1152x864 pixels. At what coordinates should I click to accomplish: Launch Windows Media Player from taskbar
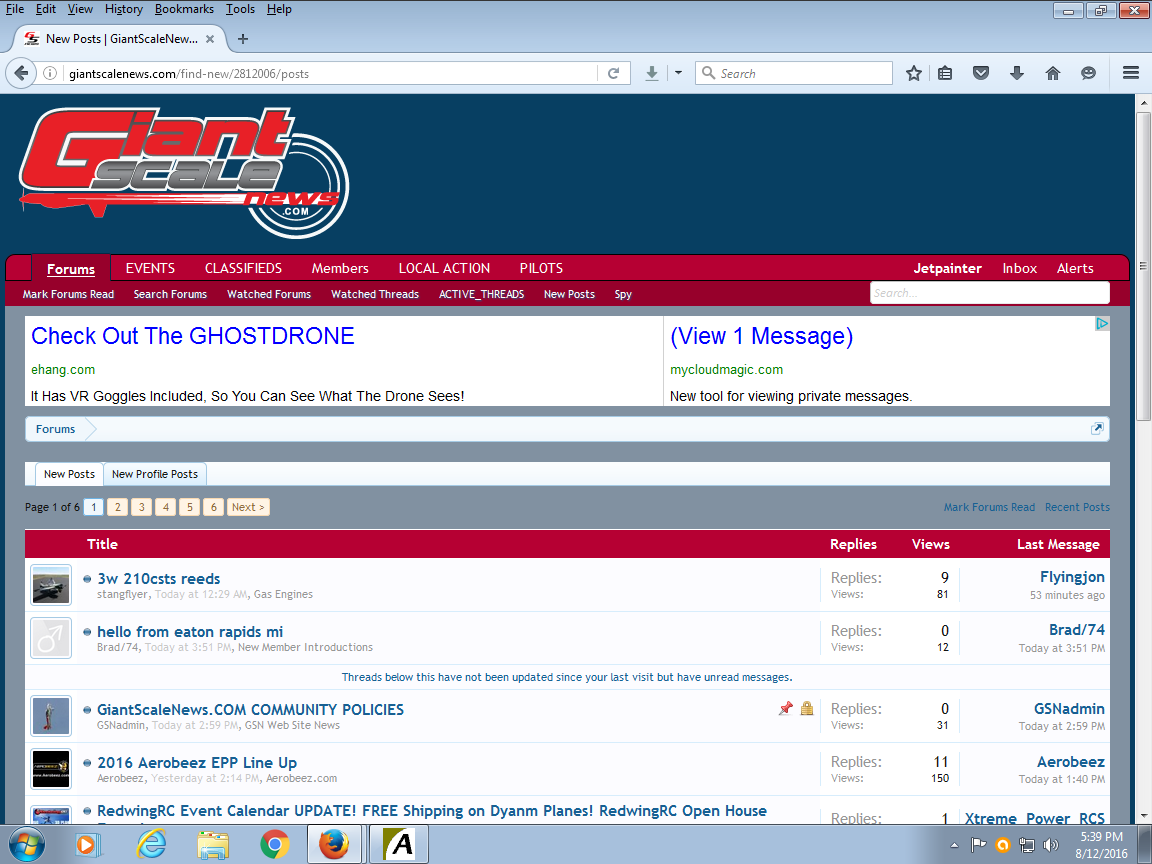click(87, 845)
